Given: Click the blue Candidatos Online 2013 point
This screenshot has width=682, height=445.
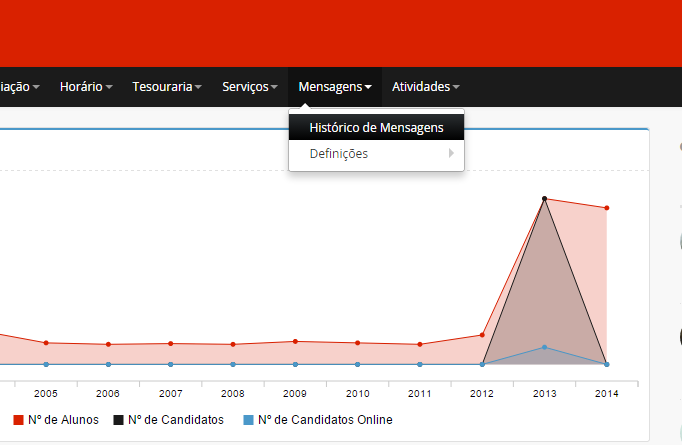Looking at the screenshot, I should 544,347.
